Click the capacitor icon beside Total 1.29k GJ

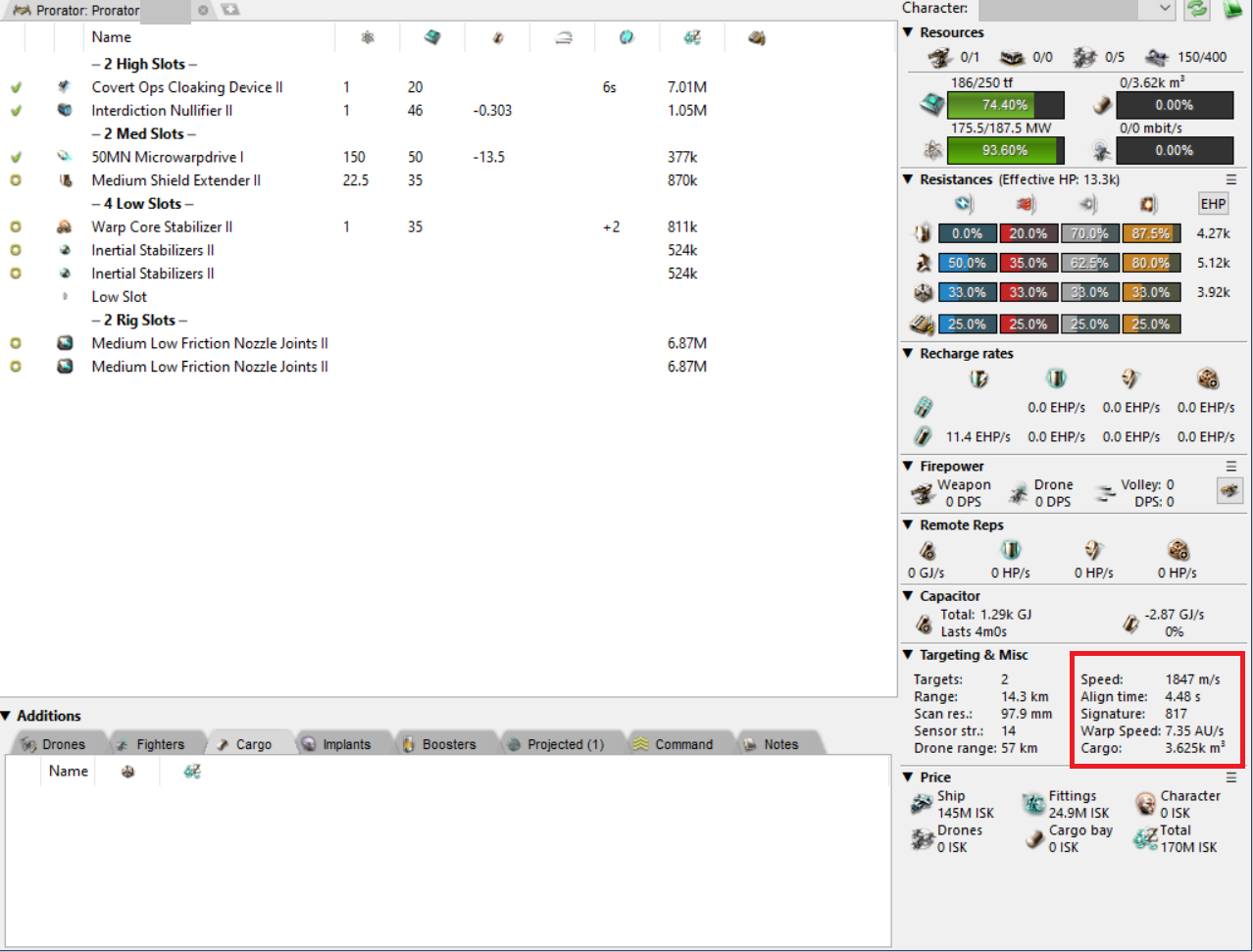point(924,624)
